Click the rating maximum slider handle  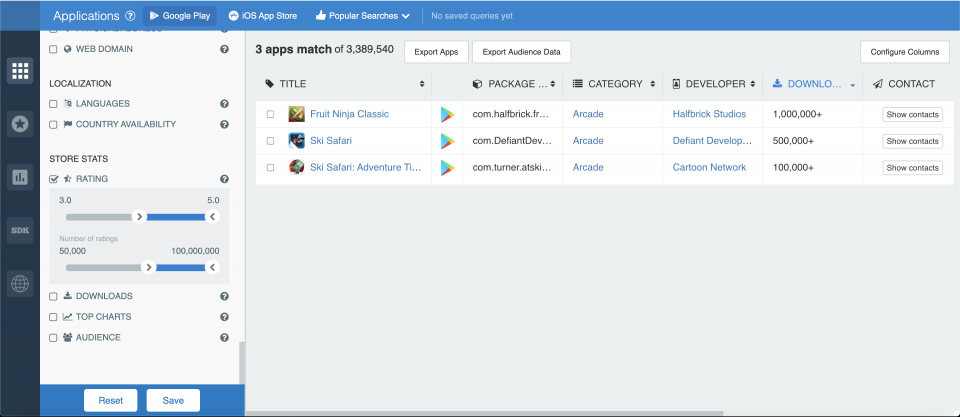212,217
